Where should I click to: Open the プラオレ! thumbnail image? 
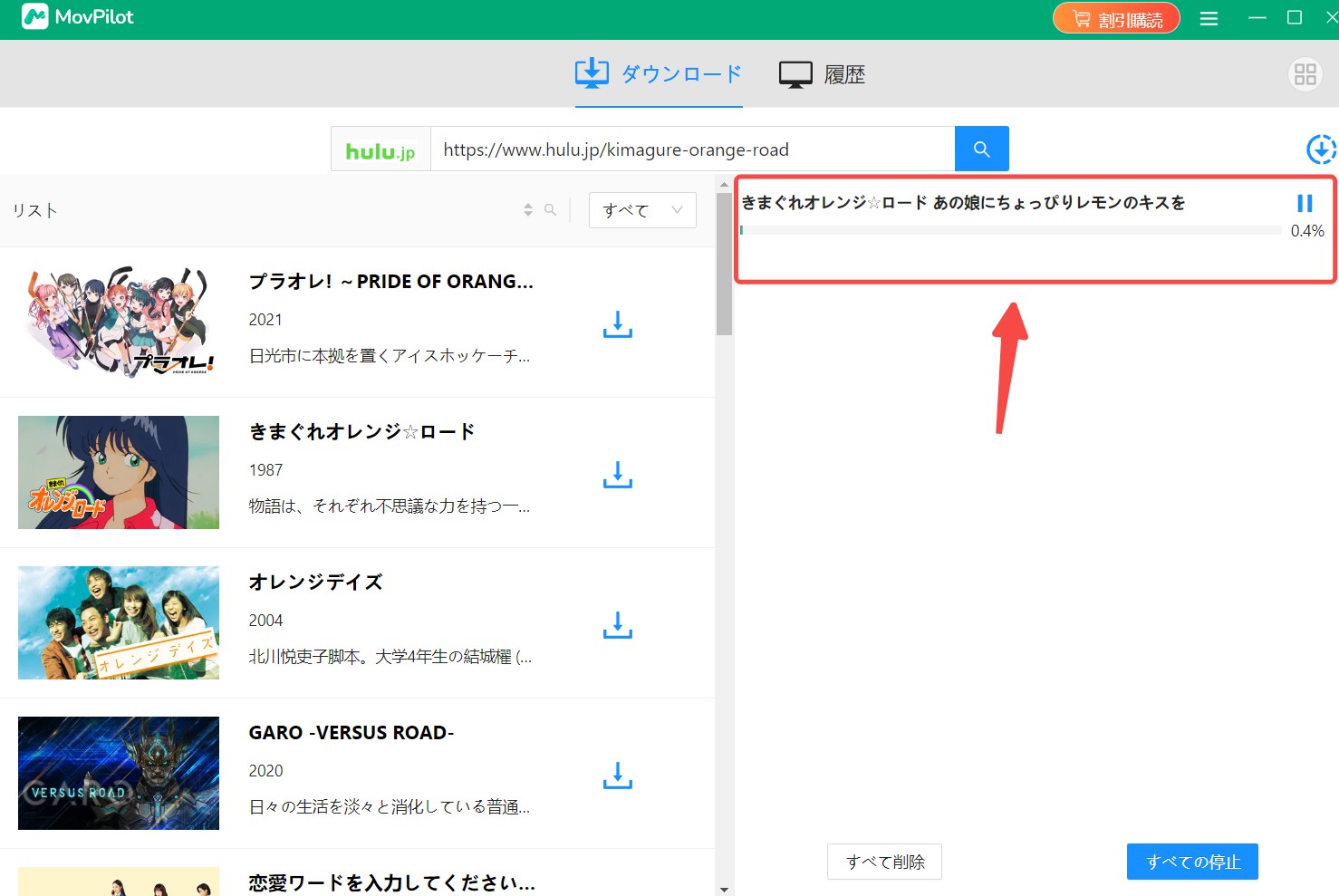click(x=119, y=322)
